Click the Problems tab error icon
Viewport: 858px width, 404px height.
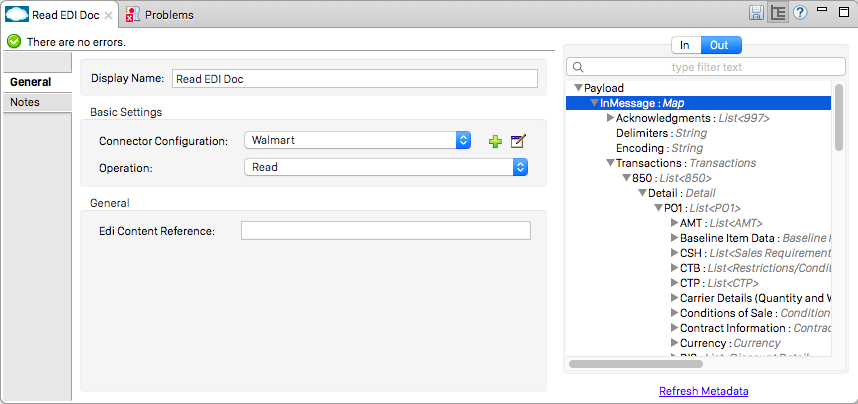pos(132,15)
